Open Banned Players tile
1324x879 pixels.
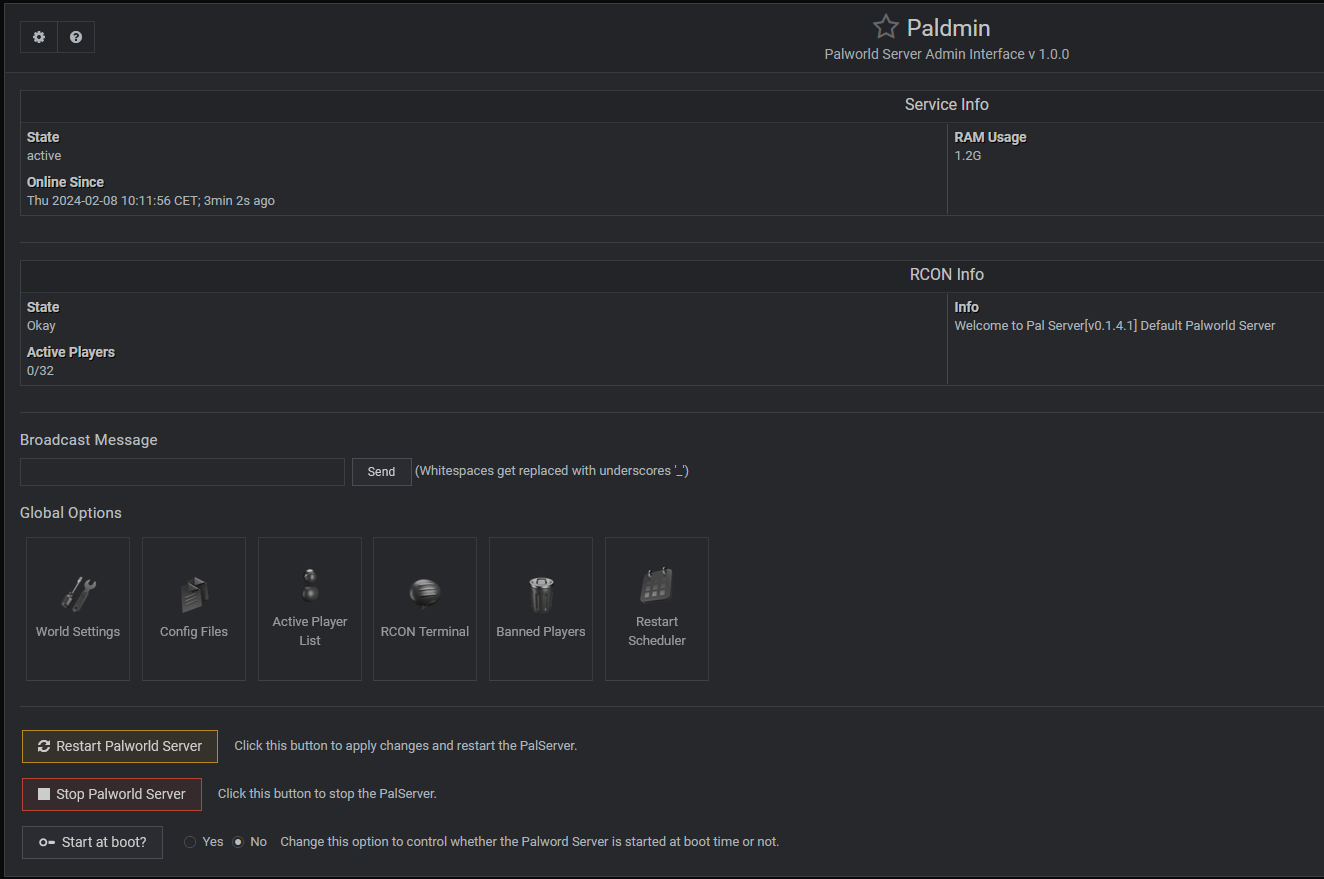(x=541, y=609)
